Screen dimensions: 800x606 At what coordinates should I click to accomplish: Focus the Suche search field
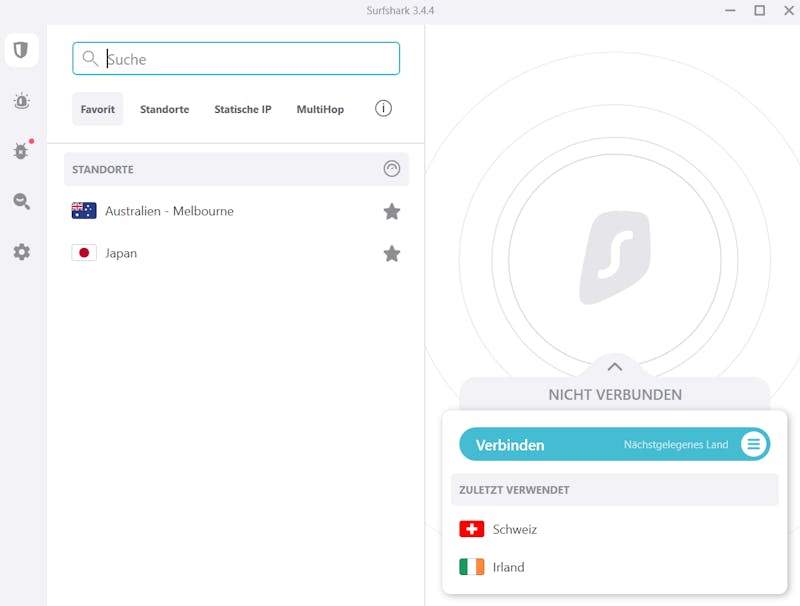click(x=236, y=59)
